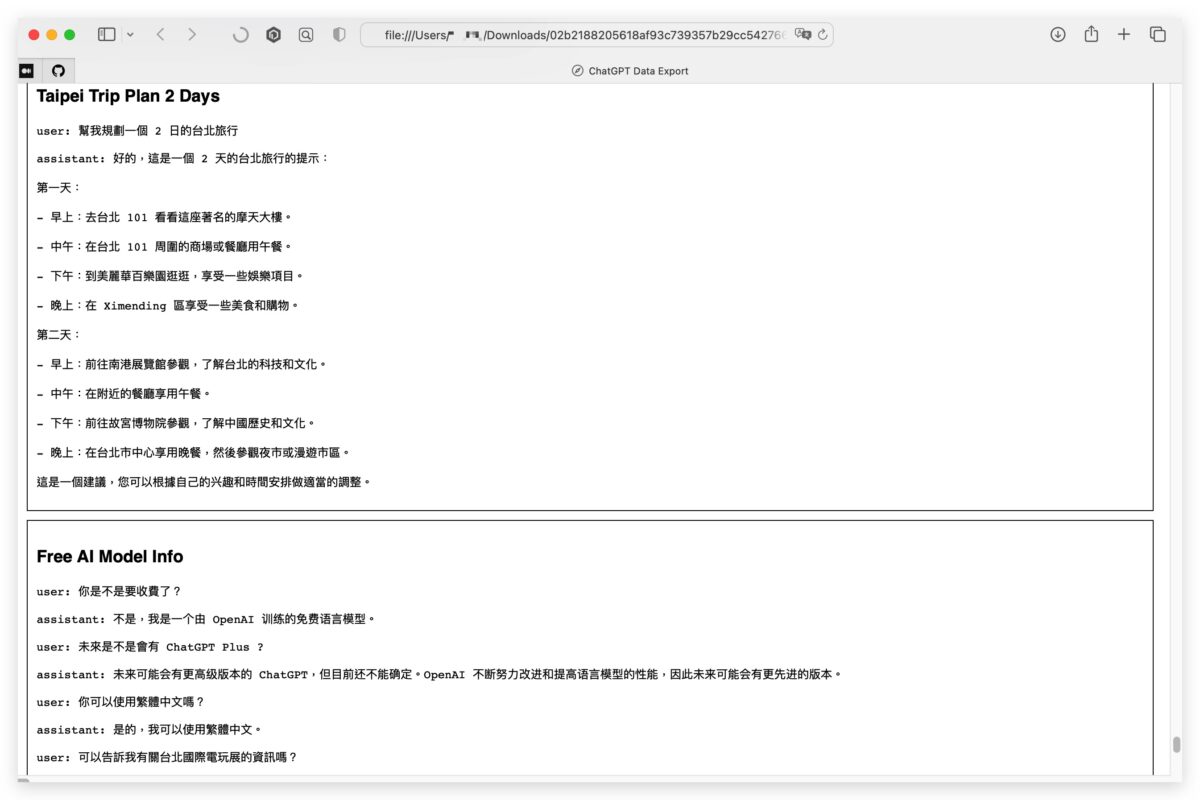Image resolution: width=1200 pixels, height=800 pixels.
Task: Click the line "user: 未來是不是會有 ChatGPT Plus ?"
Action: point(150,647)
